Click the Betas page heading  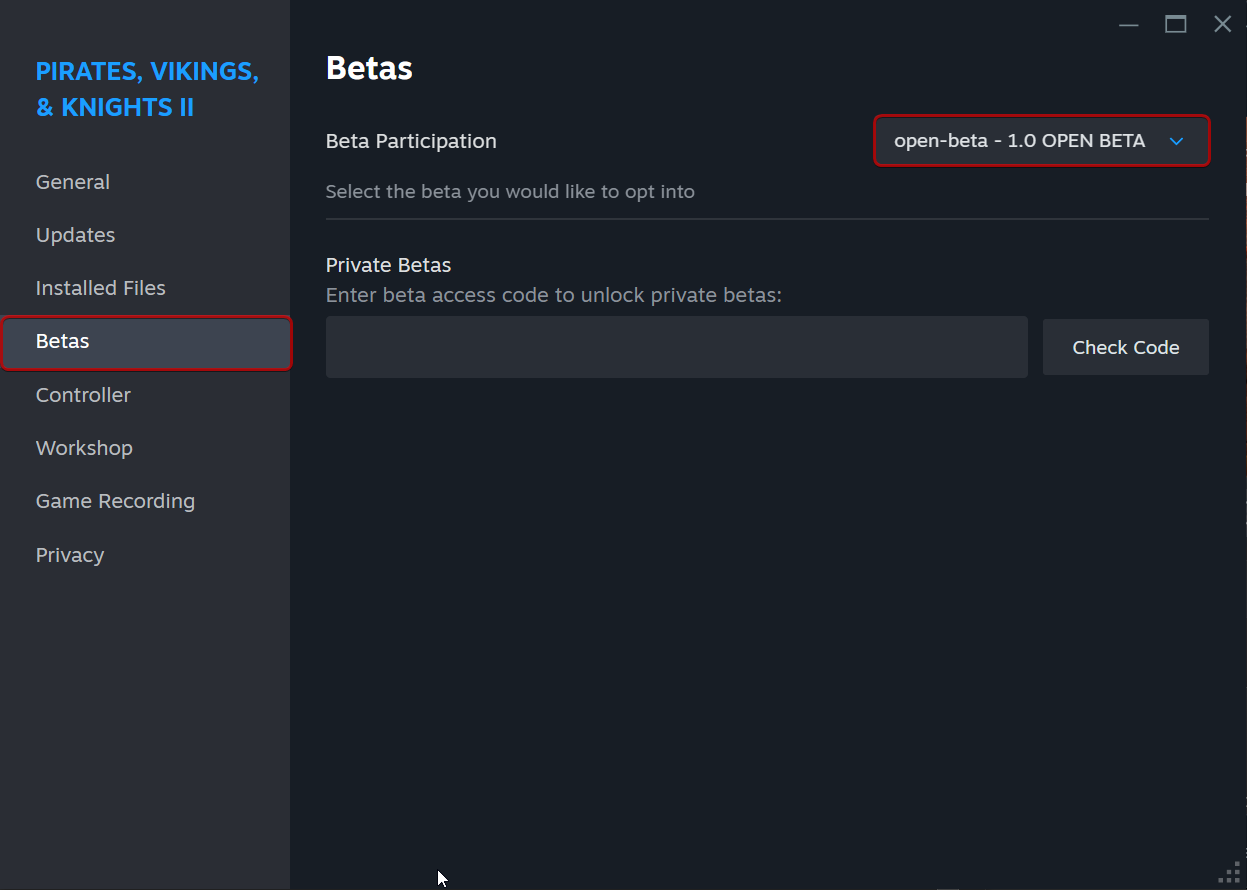pos(369,68)
